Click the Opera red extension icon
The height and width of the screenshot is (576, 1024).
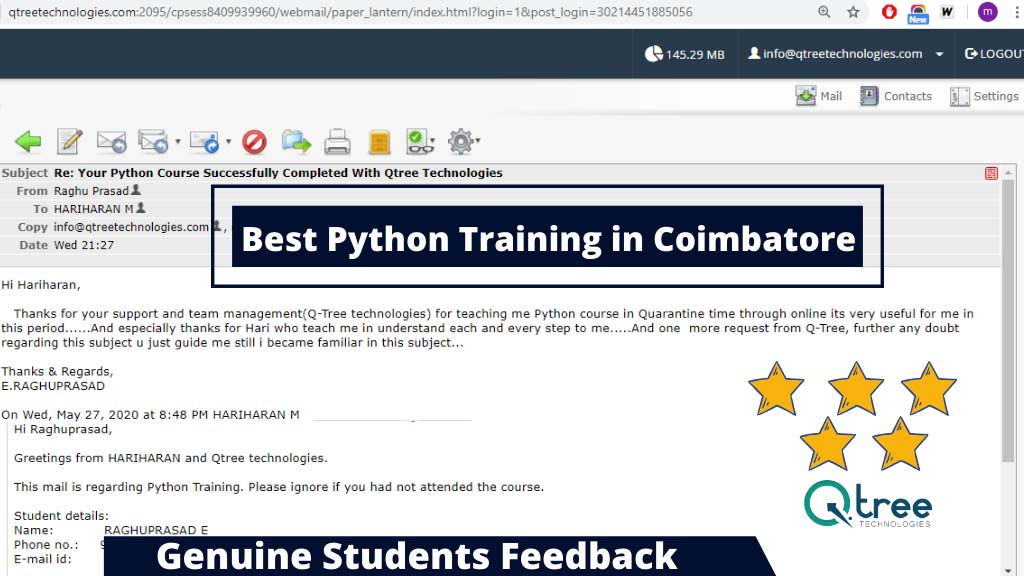[x=889, y=11]
